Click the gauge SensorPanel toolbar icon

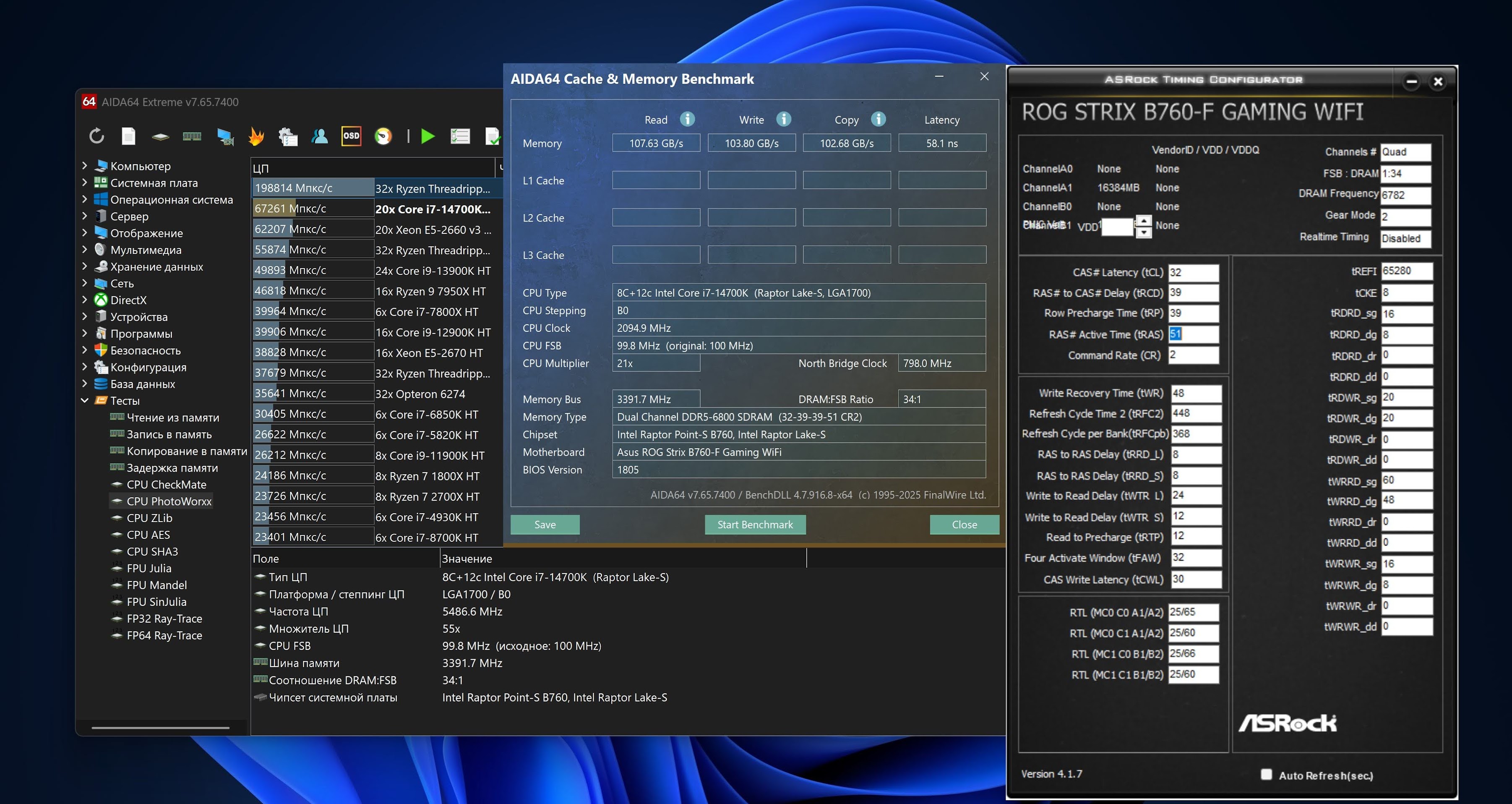pyautogui.click(x=383, y=136)
